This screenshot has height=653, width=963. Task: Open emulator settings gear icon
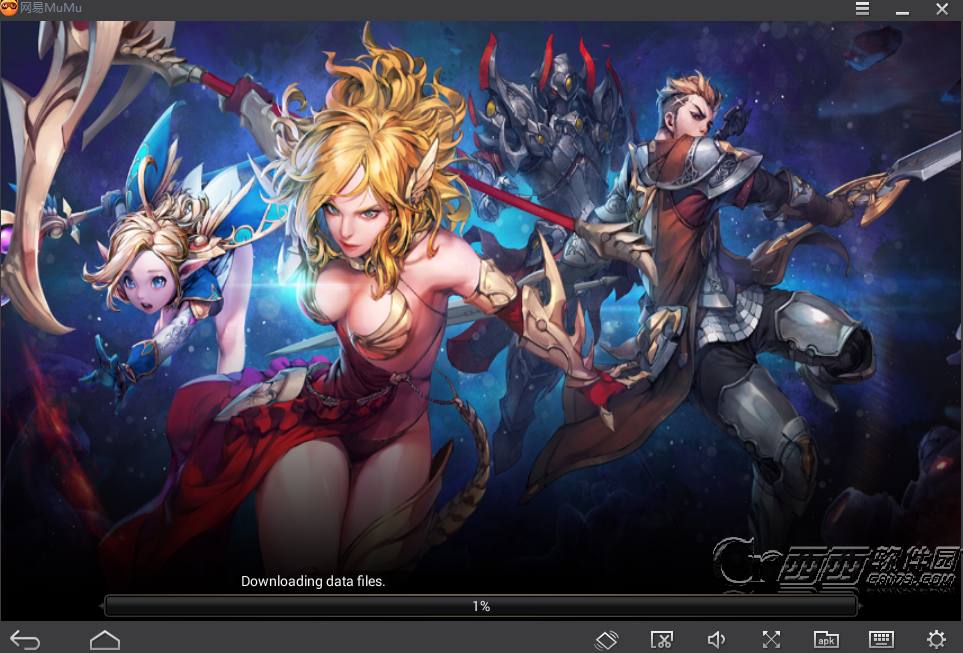tap(936, 639)
